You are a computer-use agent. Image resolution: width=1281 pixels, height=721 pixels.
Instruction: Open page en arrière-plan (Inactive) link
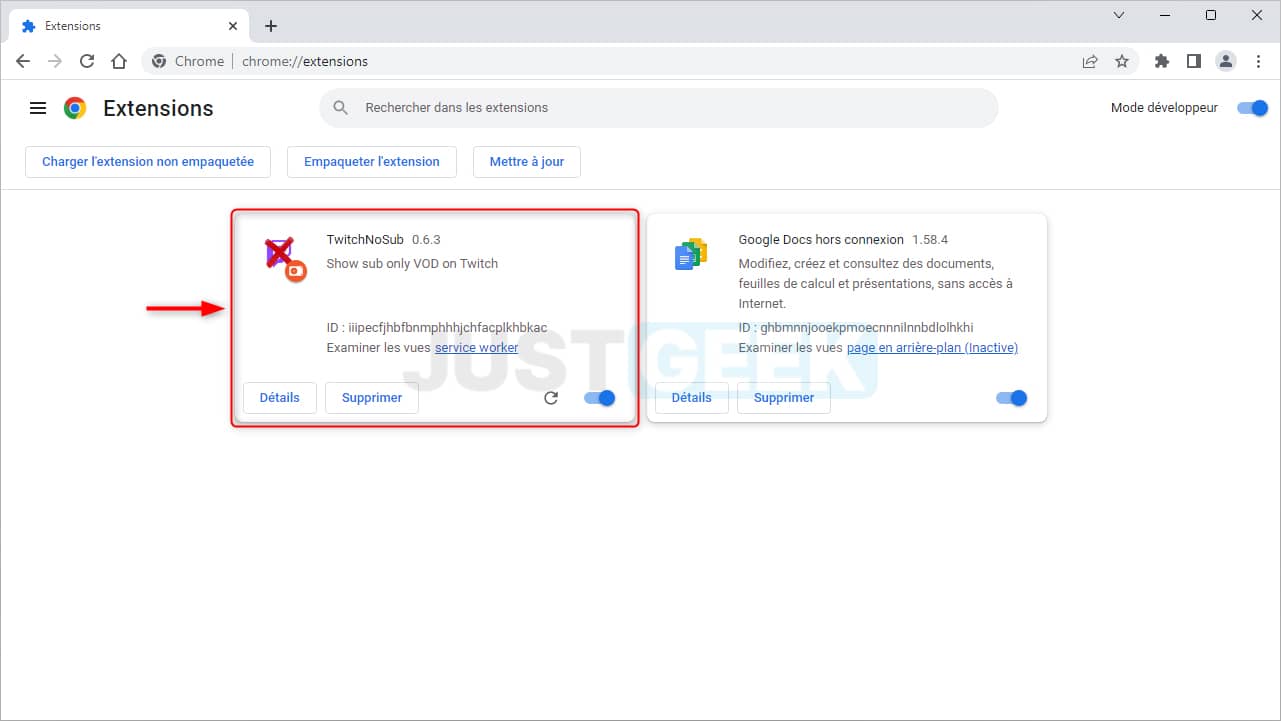coord(932,348)
